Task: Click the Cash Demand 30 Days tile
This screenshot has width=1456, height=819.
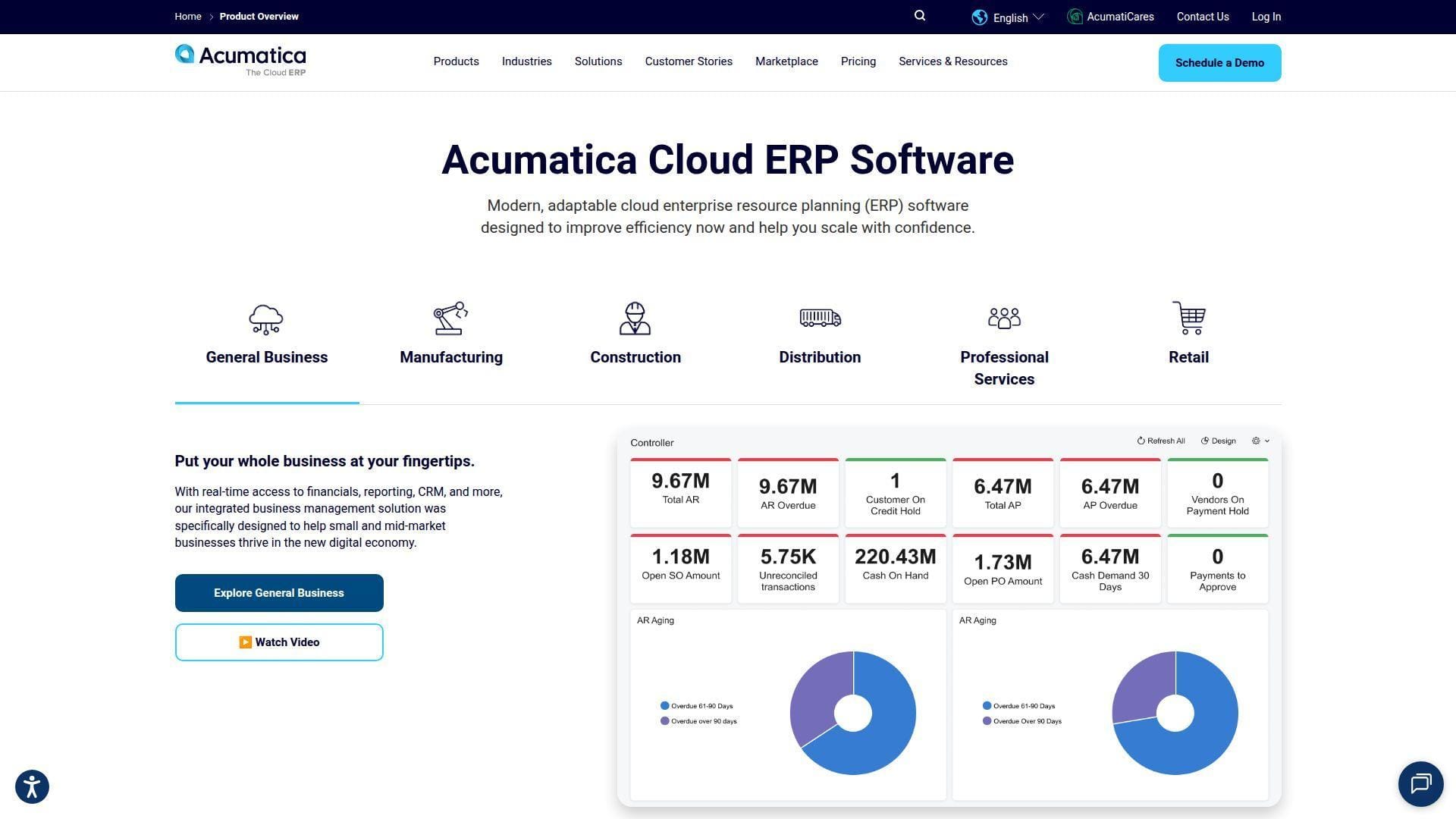Action: coord(1110,569)
